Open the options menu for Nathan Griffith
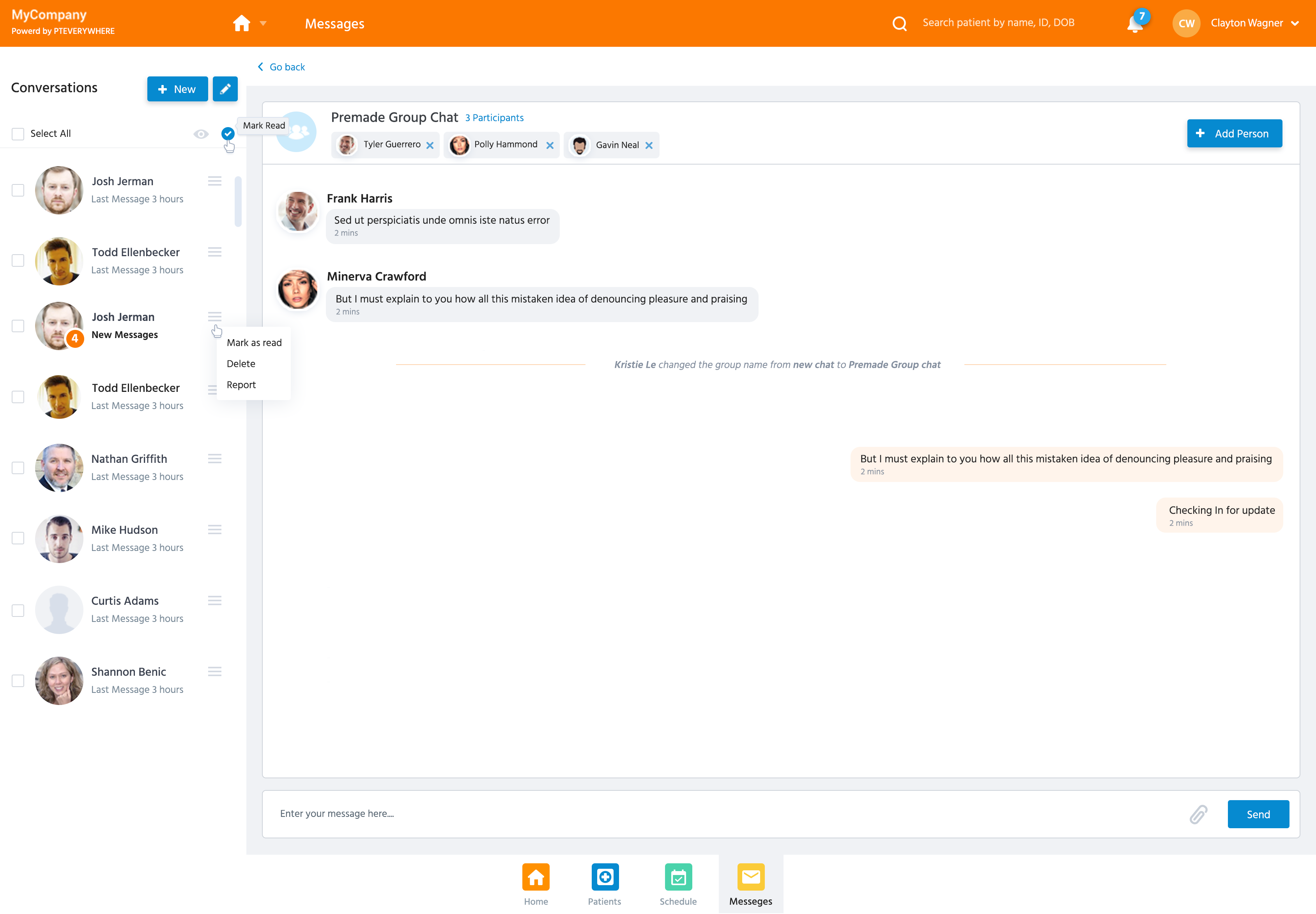1316x914 pixels. [215, 459]
